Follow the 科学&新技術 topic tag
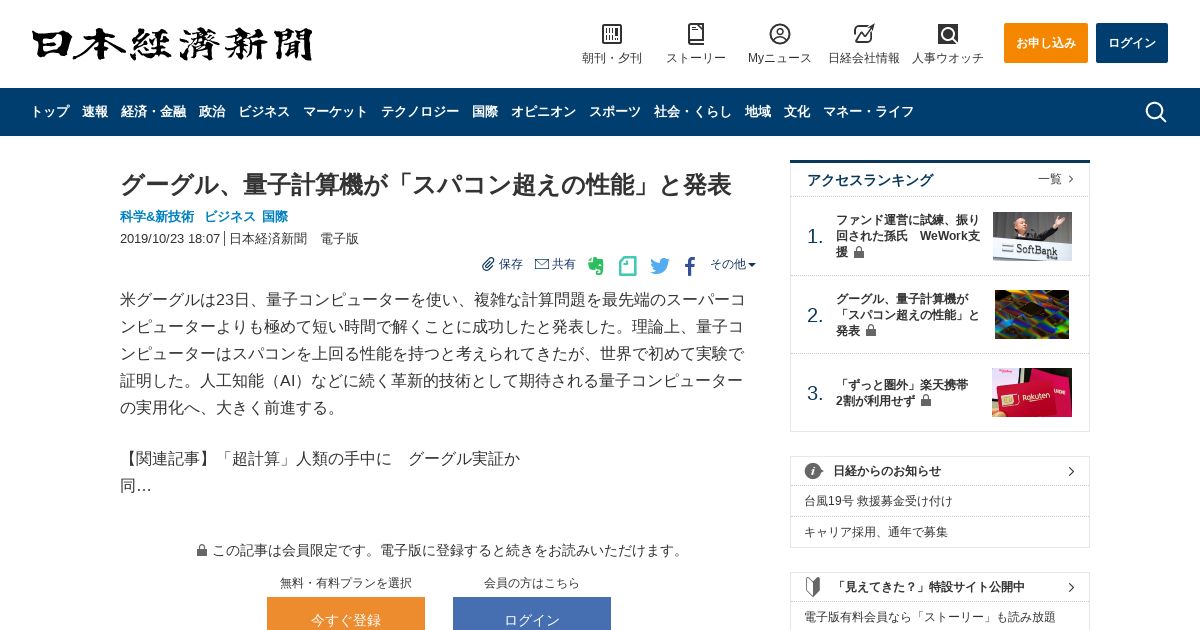Image resolution: width=1200 pixels, height=630 pixels. (x=157, y=216)
